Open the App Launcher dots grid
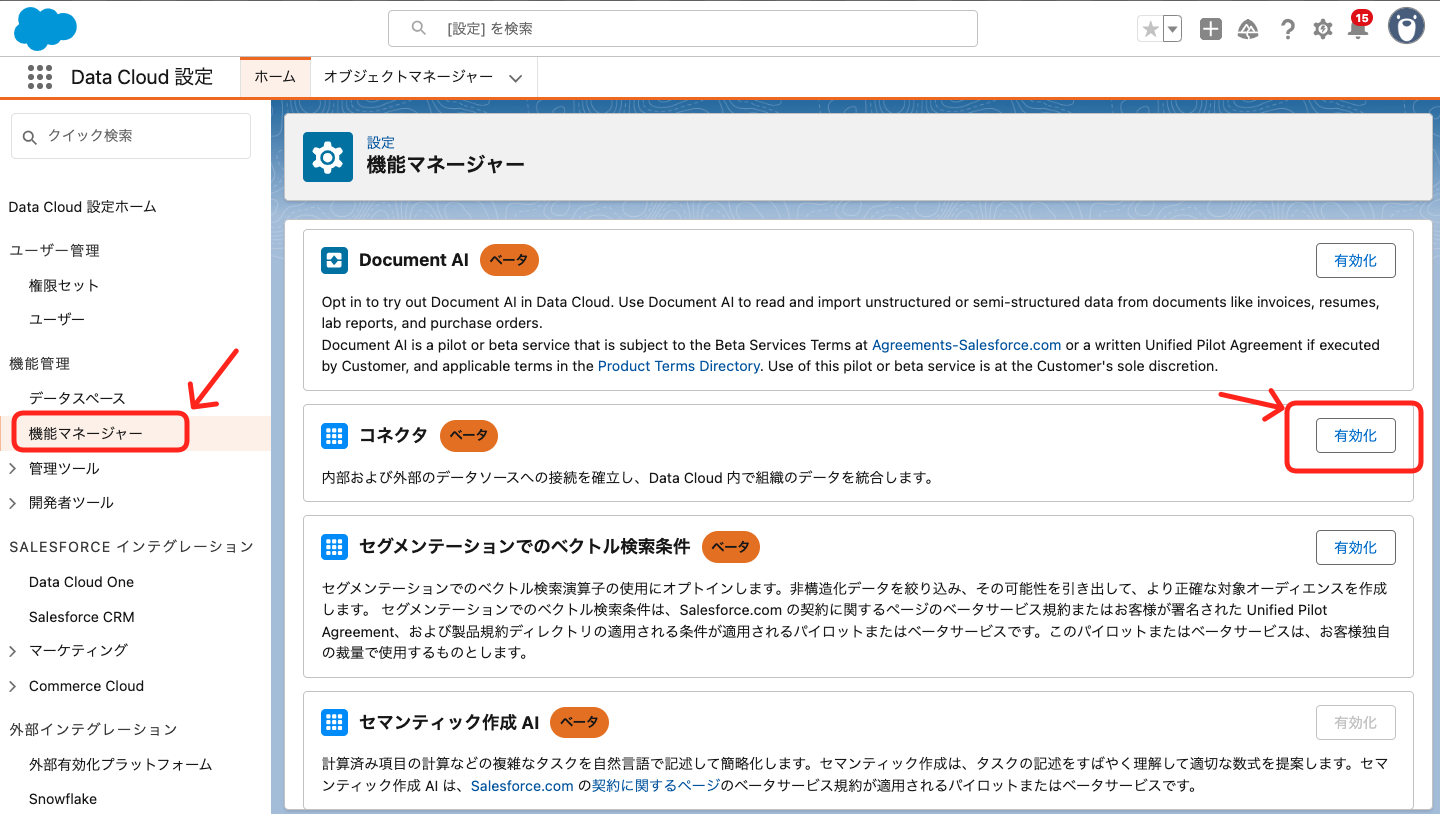The height and width of the screenshot is (814, 1440). click(x=39, y=77)
